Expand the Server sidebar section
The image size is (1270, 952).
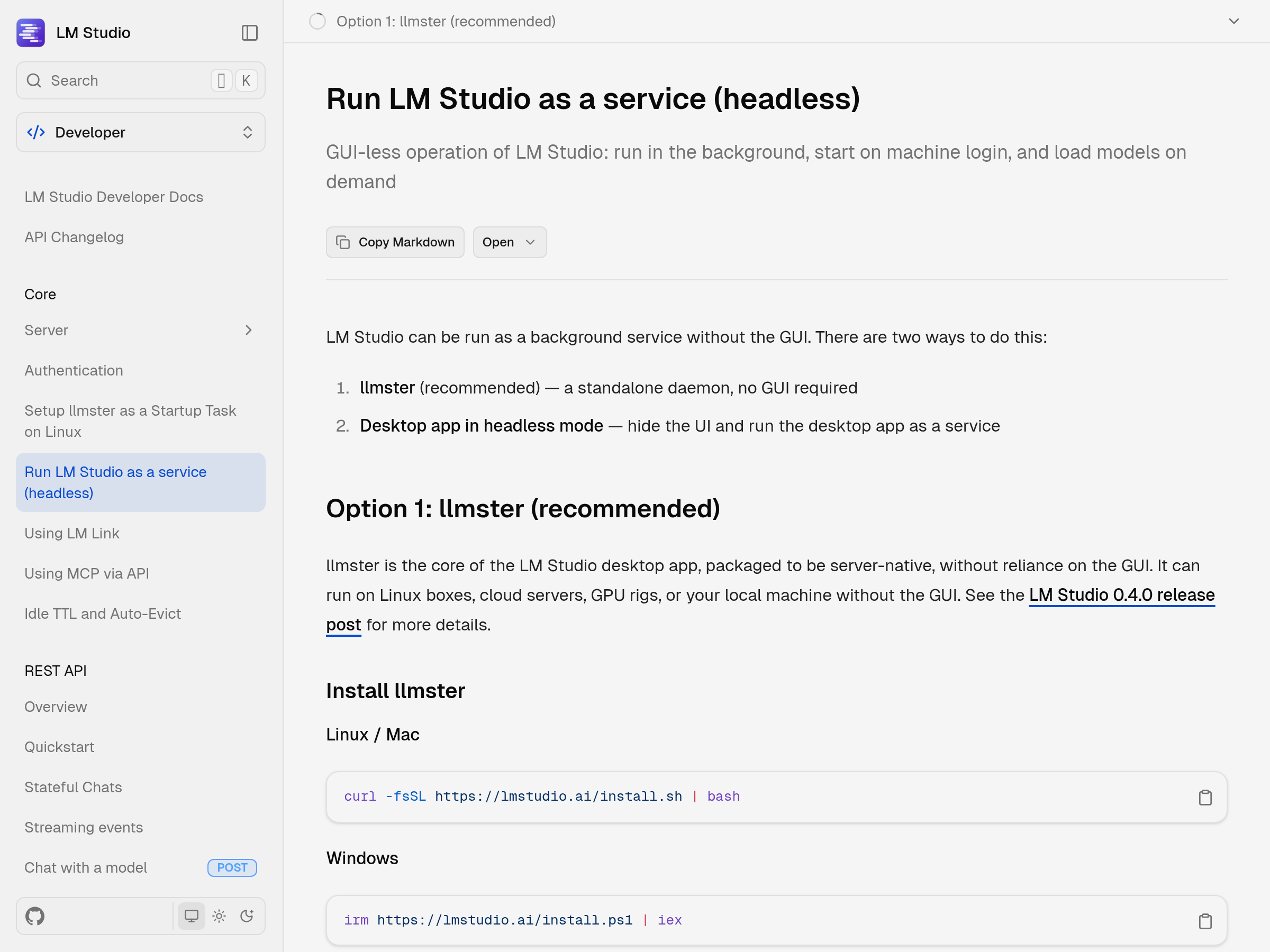click(141, 330)
